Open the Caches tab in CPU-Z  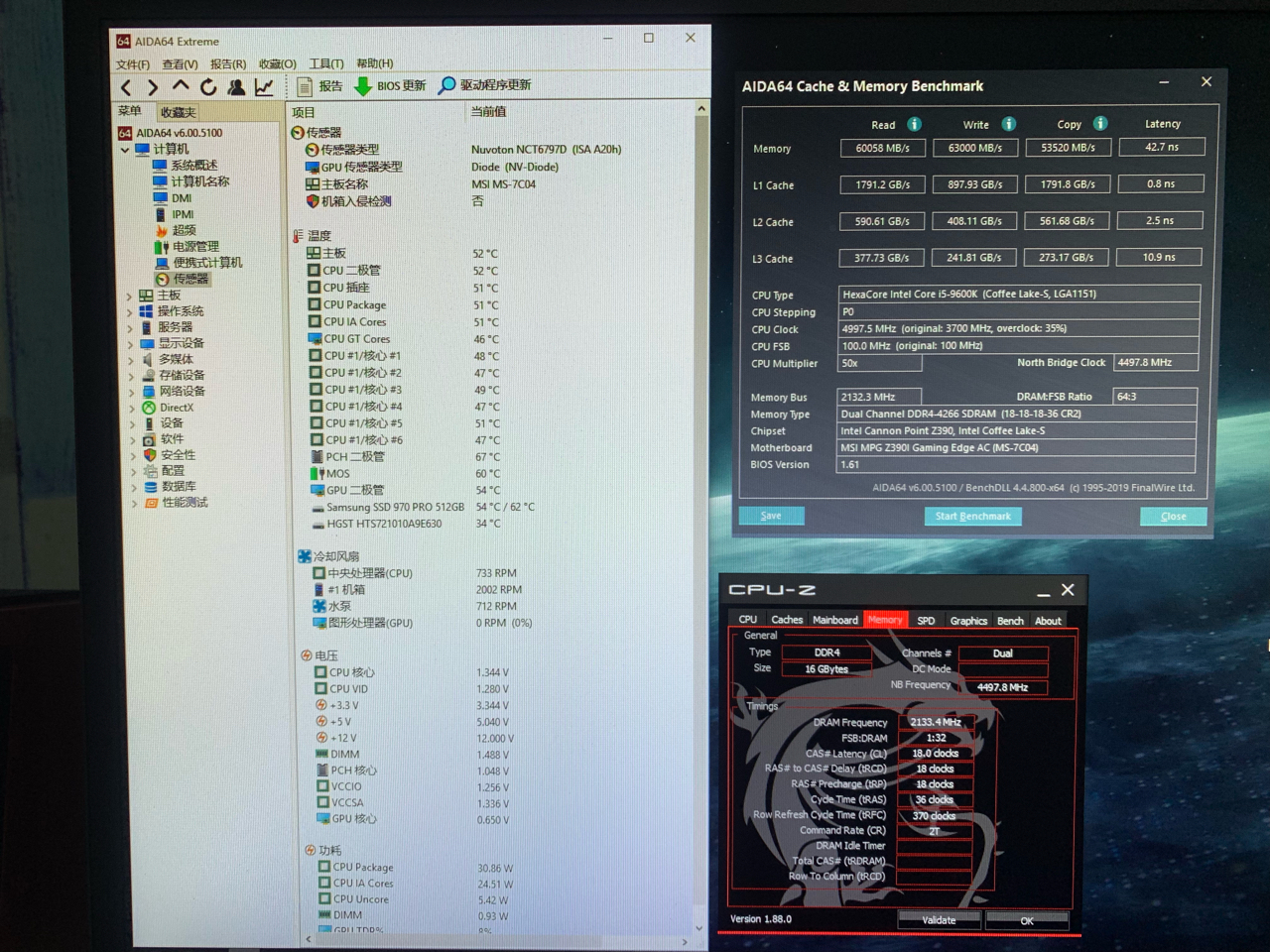(787, 620)
